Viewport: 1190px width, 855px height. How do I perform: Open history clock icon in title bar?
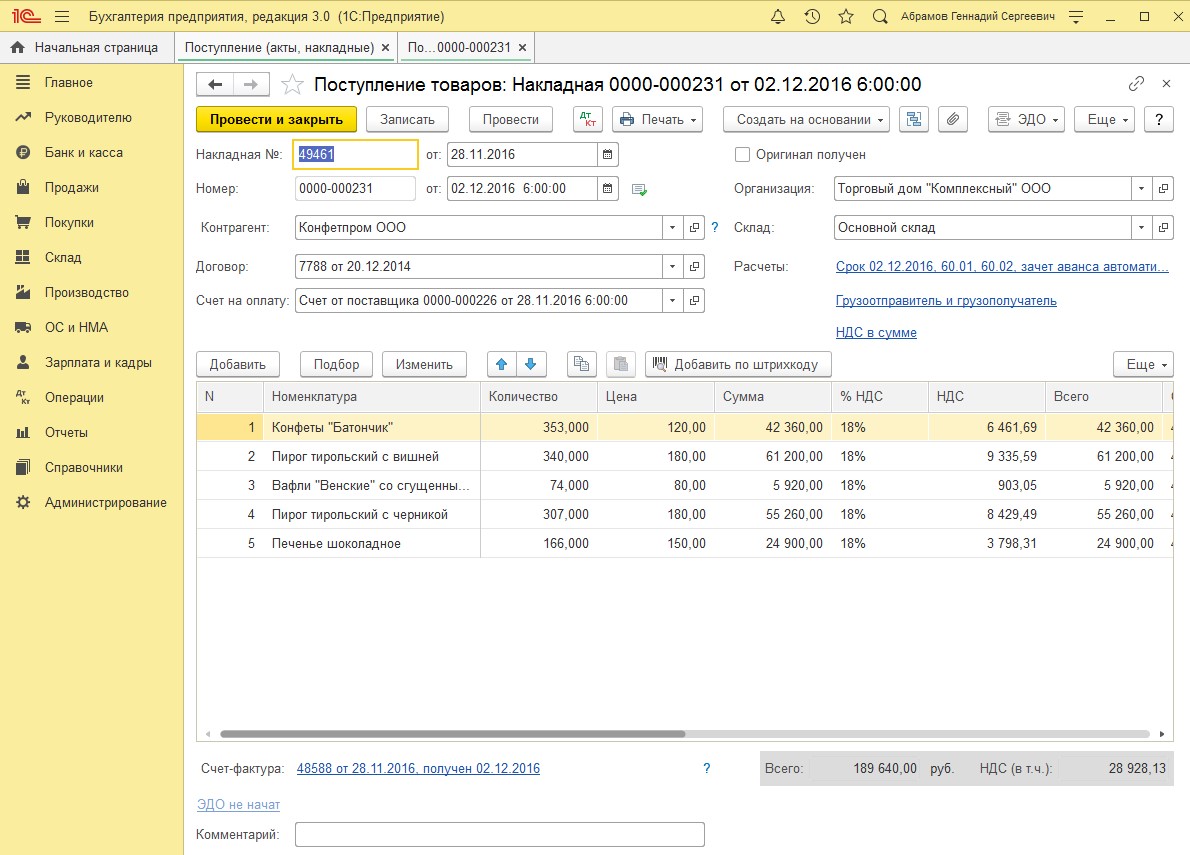click(812, 17)
